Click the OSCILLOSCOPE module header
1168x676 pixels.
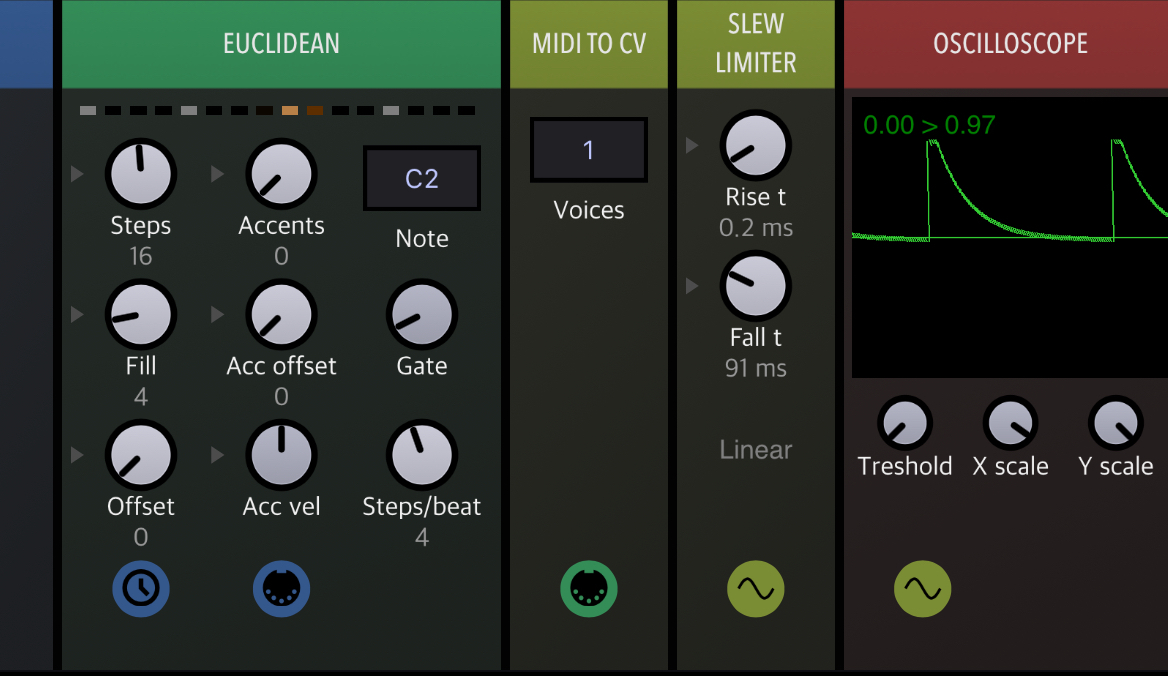1006,44
